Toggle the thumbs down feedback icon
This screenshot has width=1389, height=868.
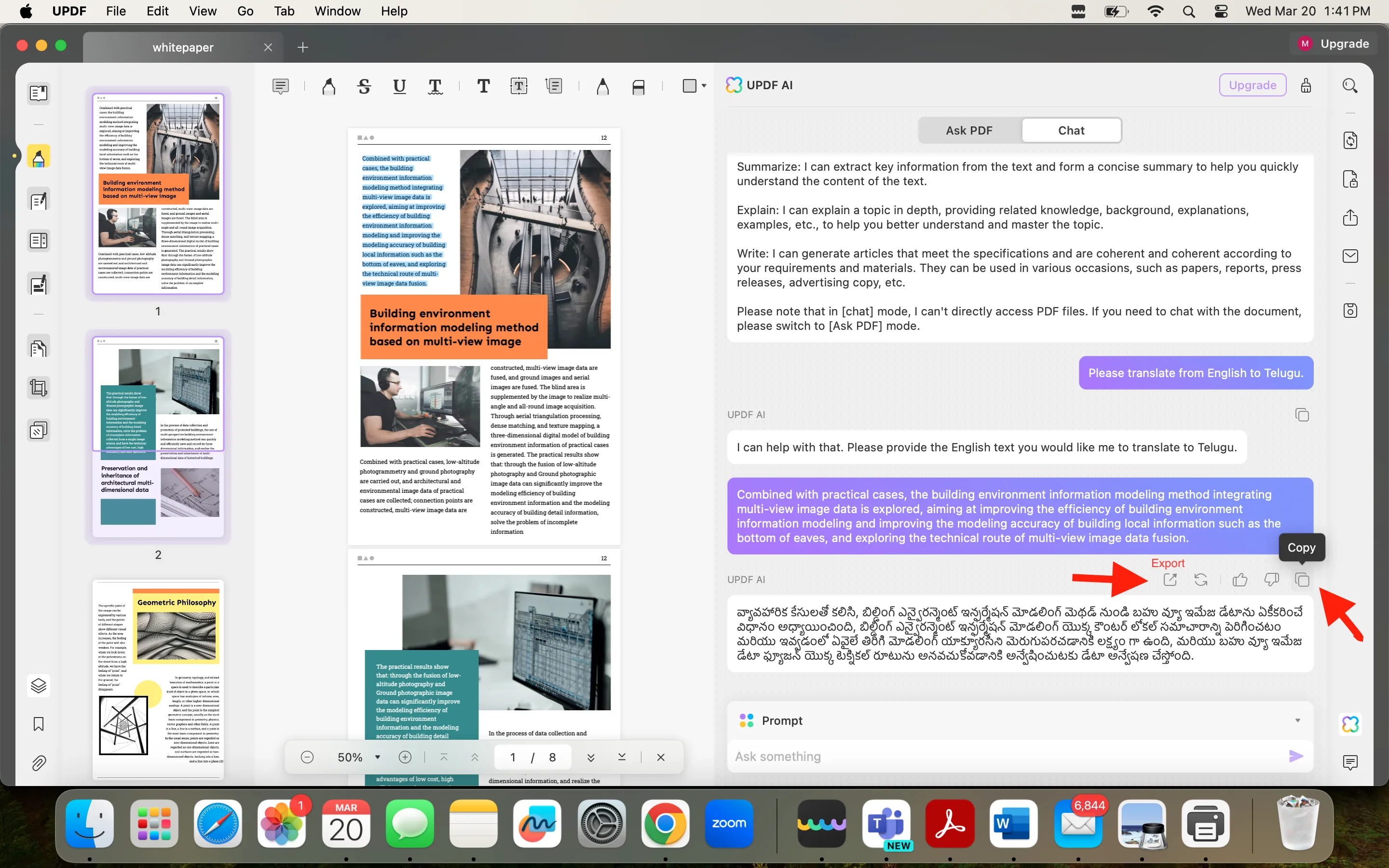(x=1271, y=579)
